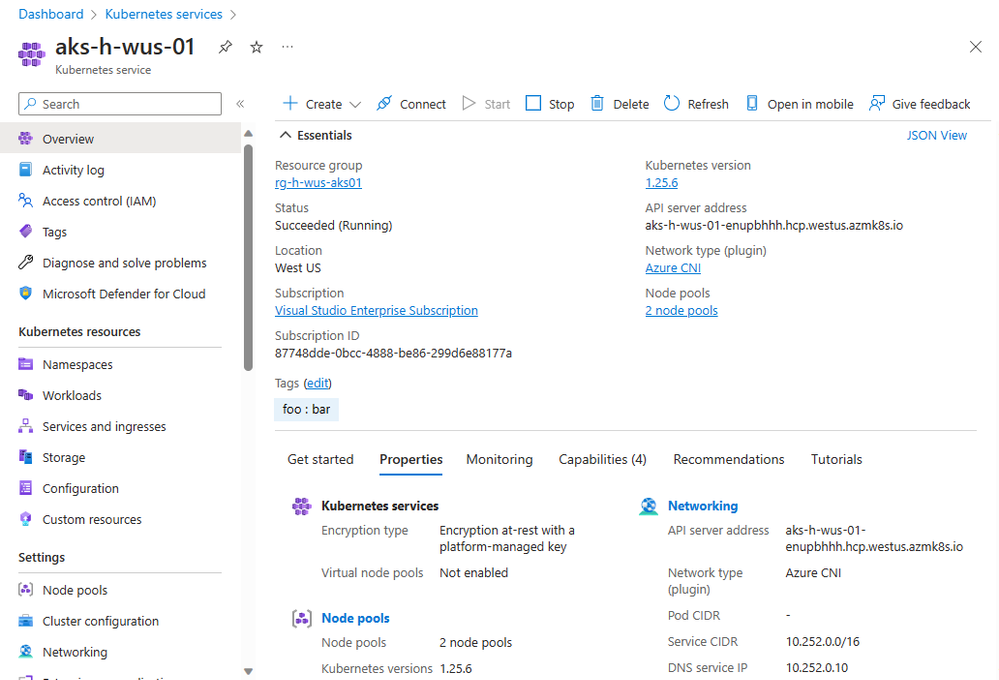Click the Connect plug icon

pos(384,103)
